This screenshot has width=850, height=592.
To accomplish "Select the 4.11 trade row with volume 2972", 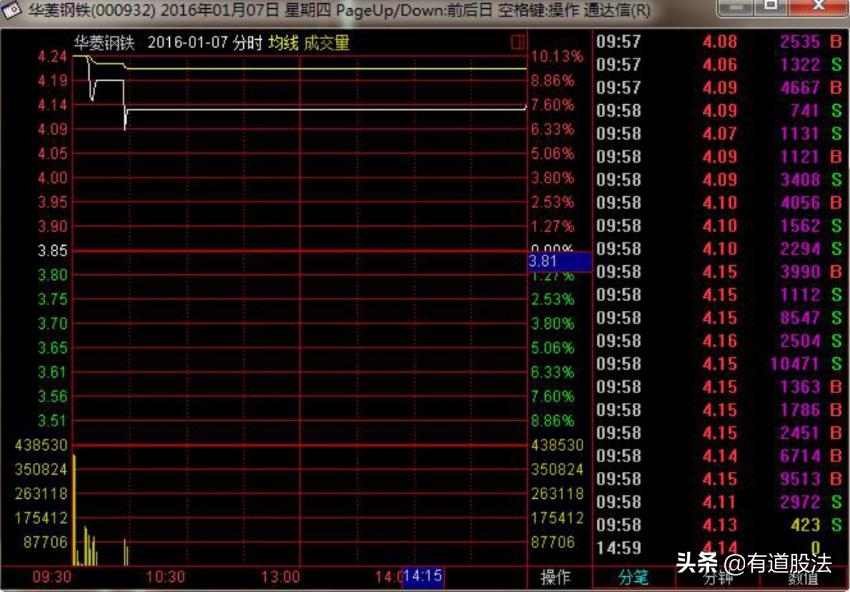I will coord(720,501).
